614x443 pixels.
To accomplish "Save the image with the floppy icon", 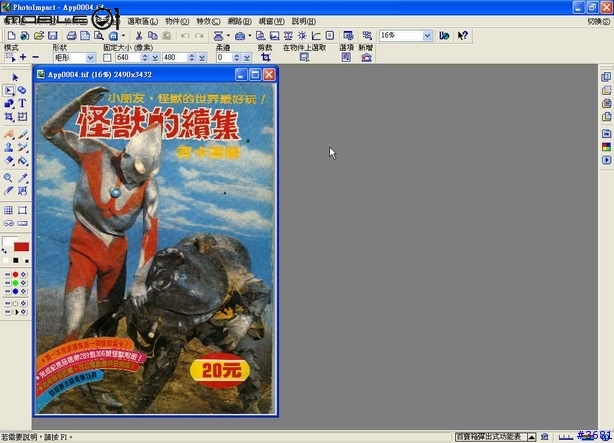I will tap(52, 36).
